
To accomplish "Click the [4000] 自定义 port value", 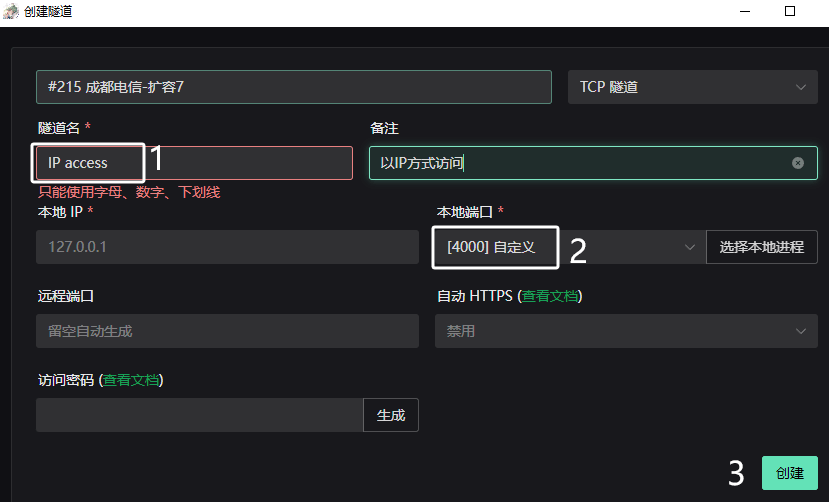I will [x=491, y=247].
